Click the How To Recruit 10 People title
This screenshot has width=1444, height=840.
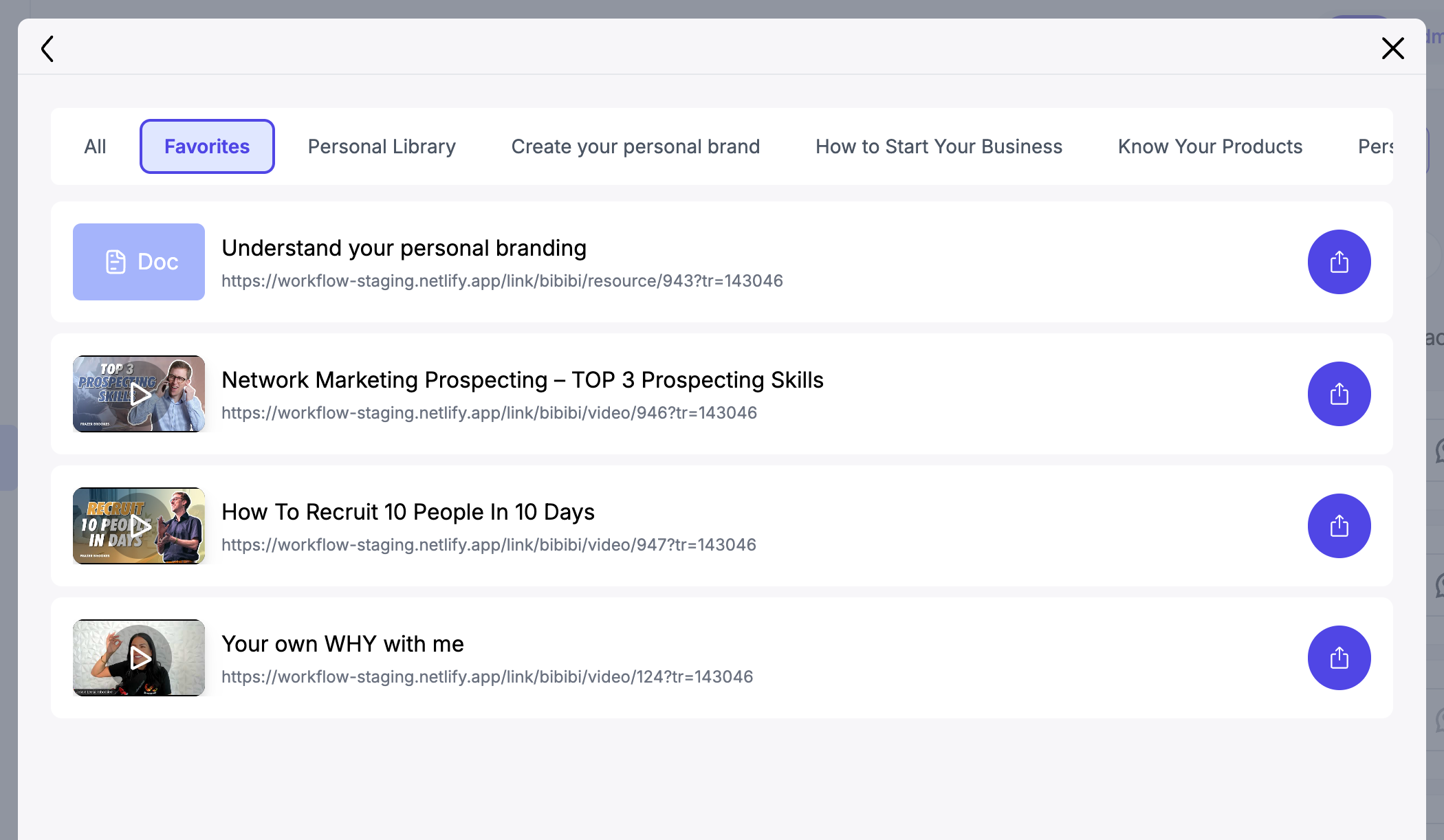pos(408,512)
